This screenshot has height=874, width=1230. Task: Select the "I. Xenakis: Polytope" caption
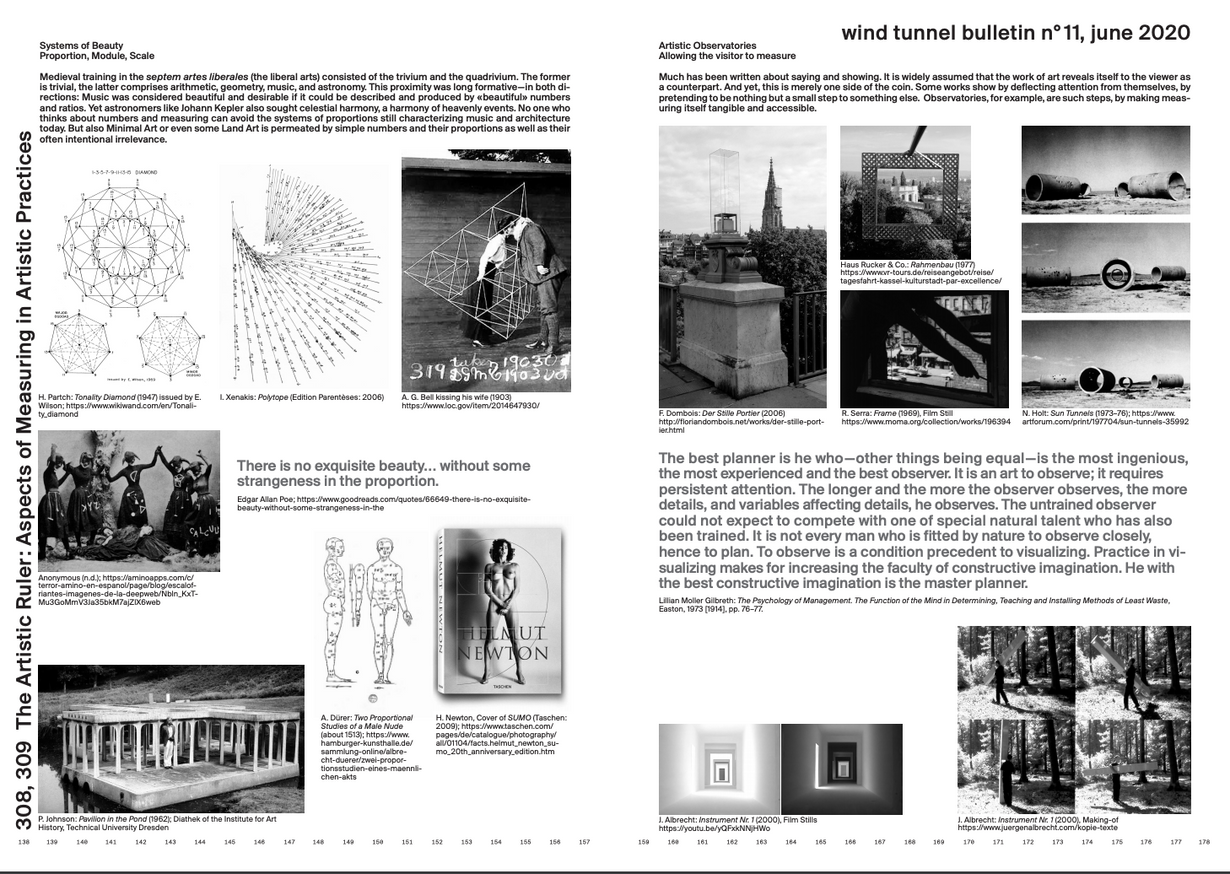point(302,397)
